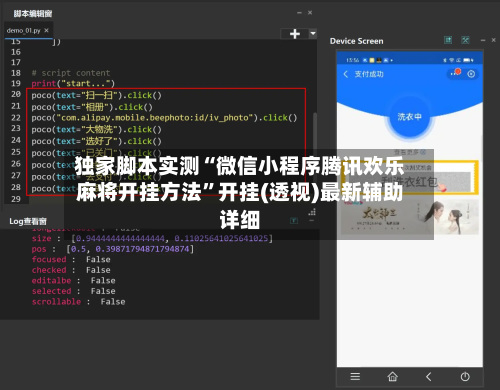This screenshot has width=500, height=390.
Task: Click the '# script content' comment line
Action: point(71,73)
